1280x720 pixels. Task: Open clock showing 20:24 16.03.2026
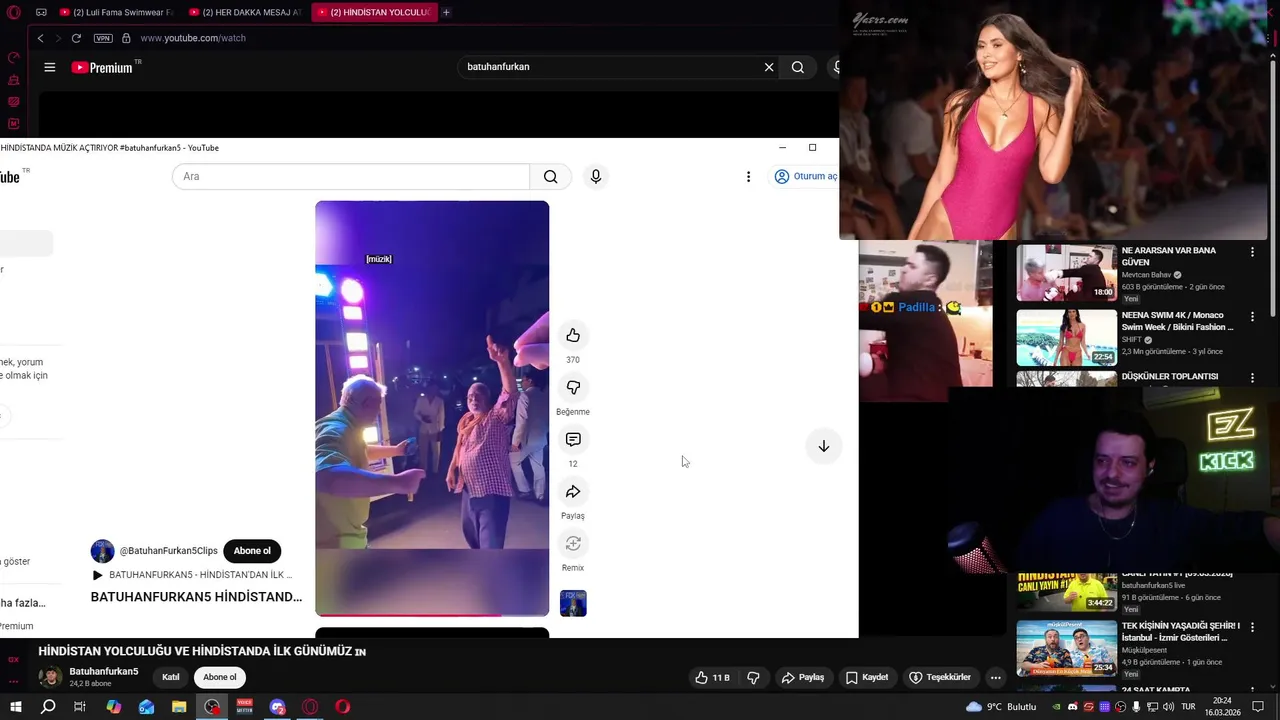coord(1222,707)
